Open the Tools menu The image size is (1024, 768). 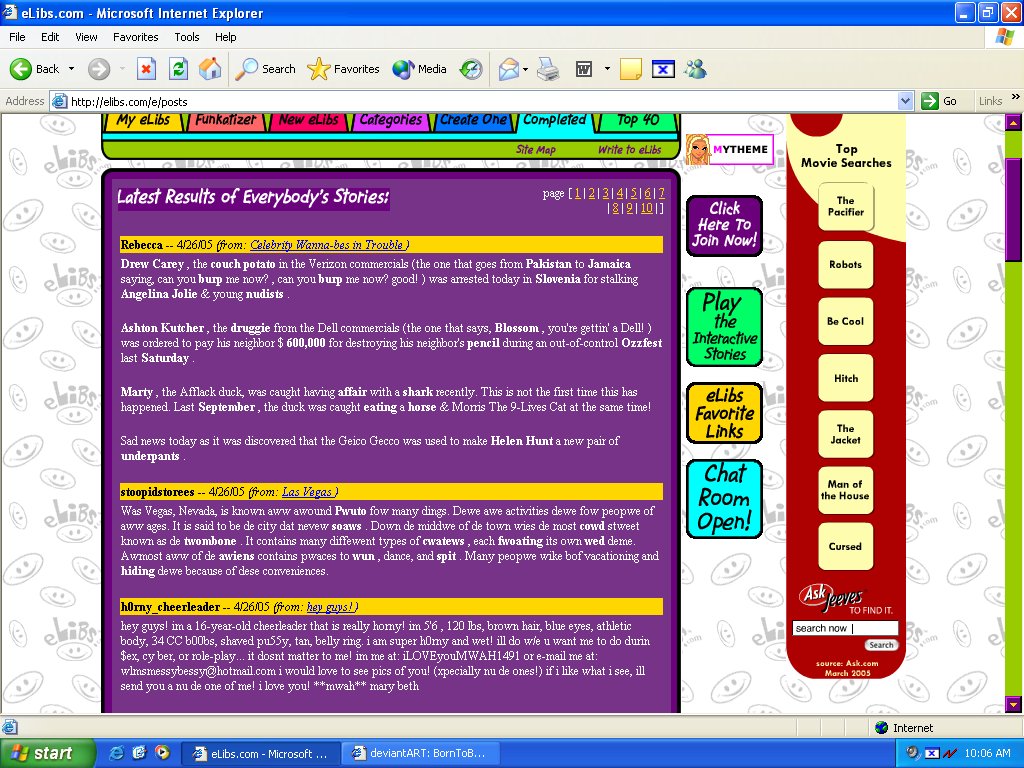(186, 37)
